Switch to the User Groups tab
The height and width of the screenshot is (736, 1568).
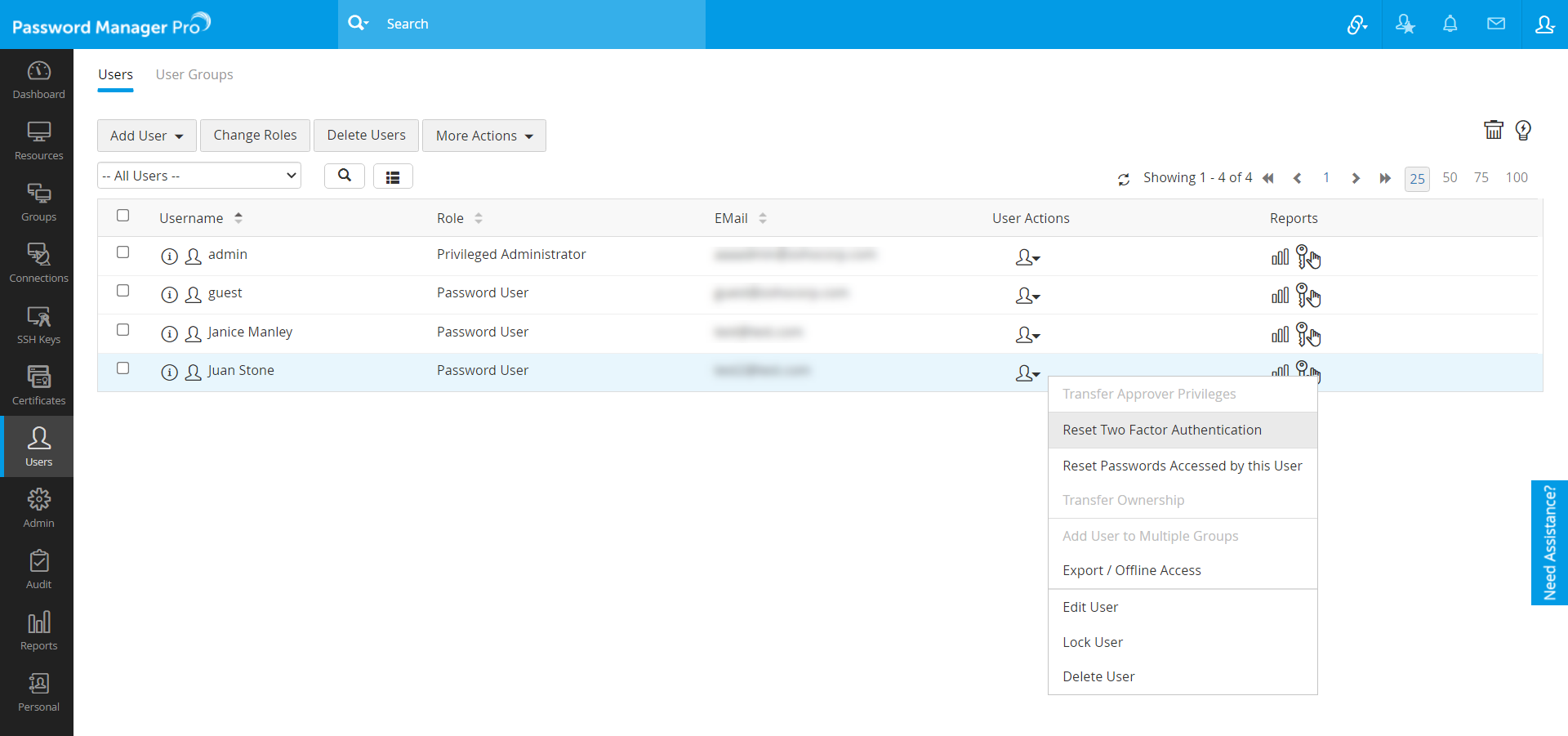point(194,74)
